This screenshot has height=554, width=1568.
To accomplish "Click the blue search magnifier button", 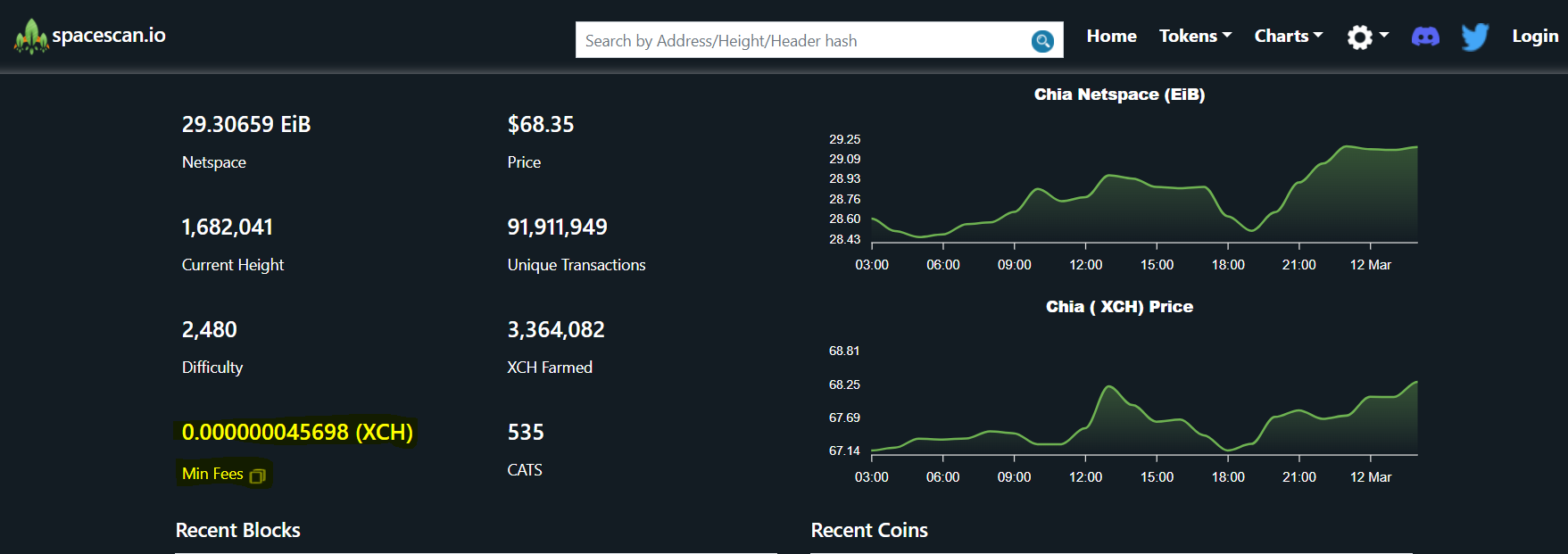I will click(1042, 41).
